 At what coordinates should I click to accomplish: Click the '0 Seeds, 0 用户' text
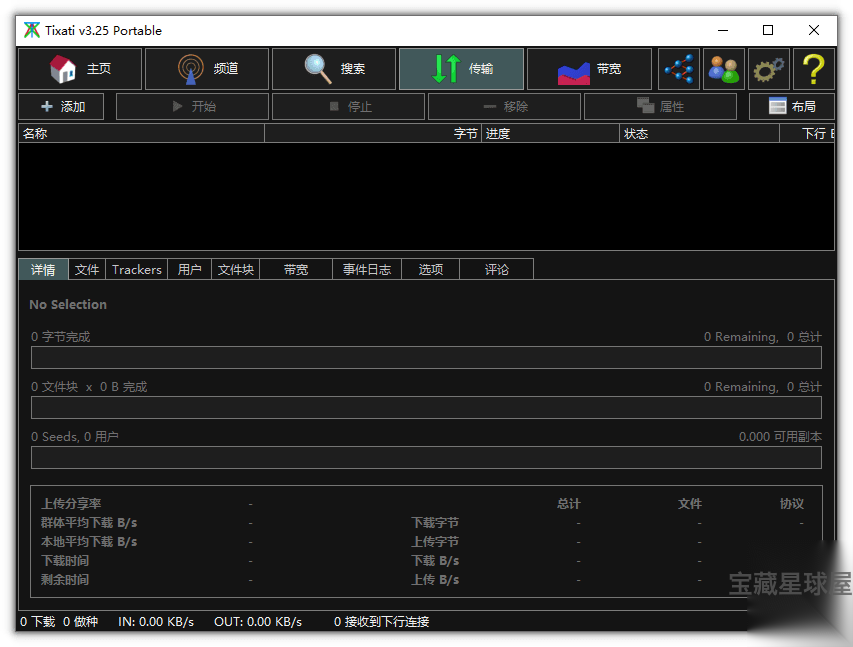click(x=75, y=437)
